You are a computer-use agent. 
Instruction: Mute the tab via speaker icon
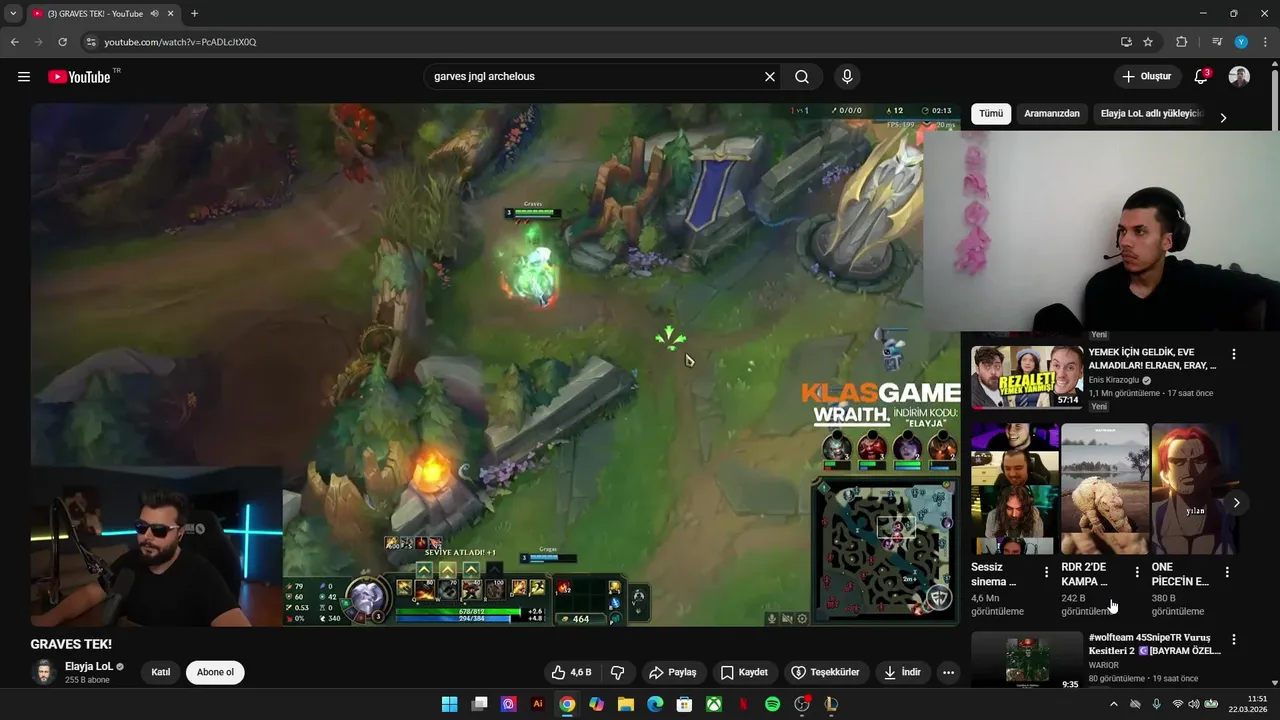[155, 14]
